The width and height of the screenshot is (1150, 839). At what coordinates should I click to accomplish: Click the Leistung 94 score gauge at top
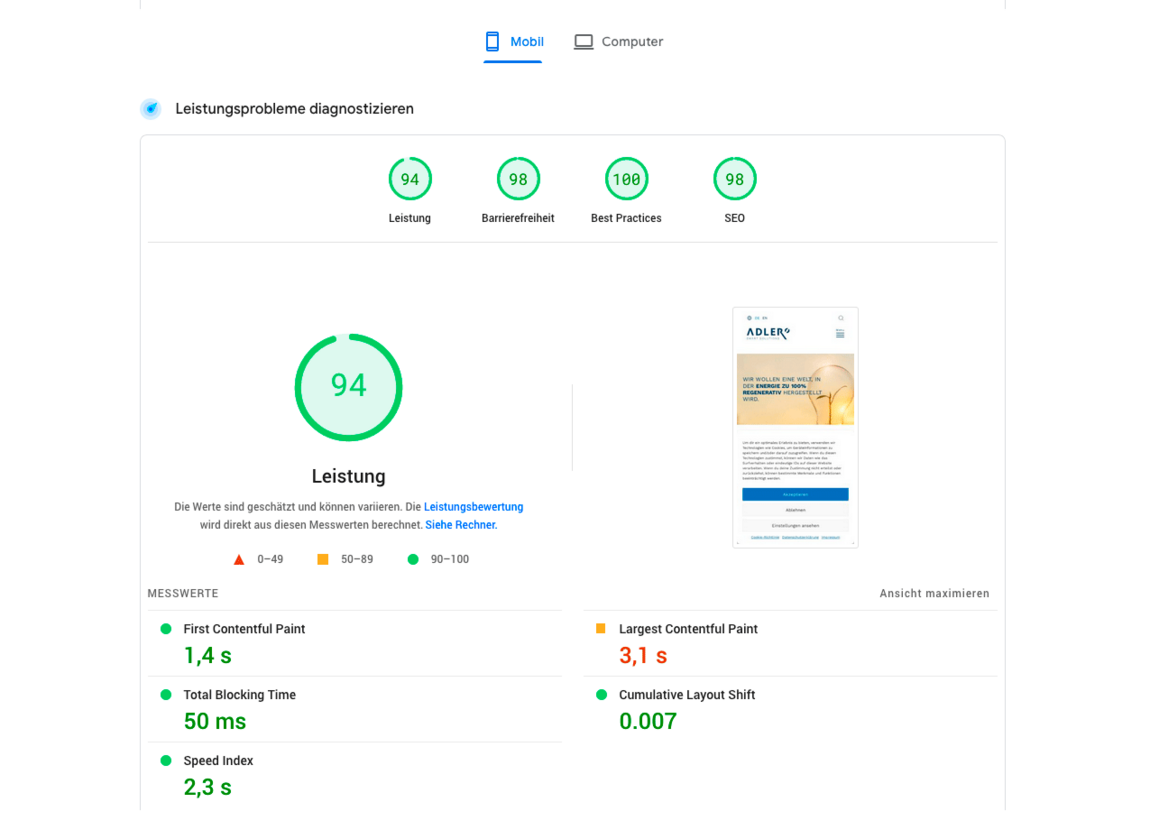pos(410,179)
